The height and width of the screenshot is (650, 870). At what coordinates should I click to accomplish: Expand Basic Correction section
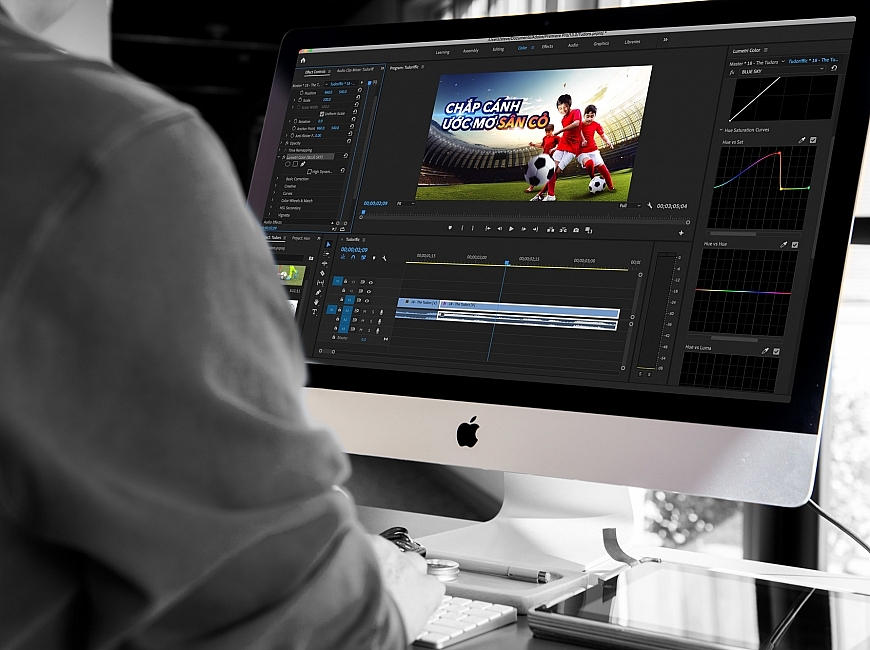(x=277, y=178)
